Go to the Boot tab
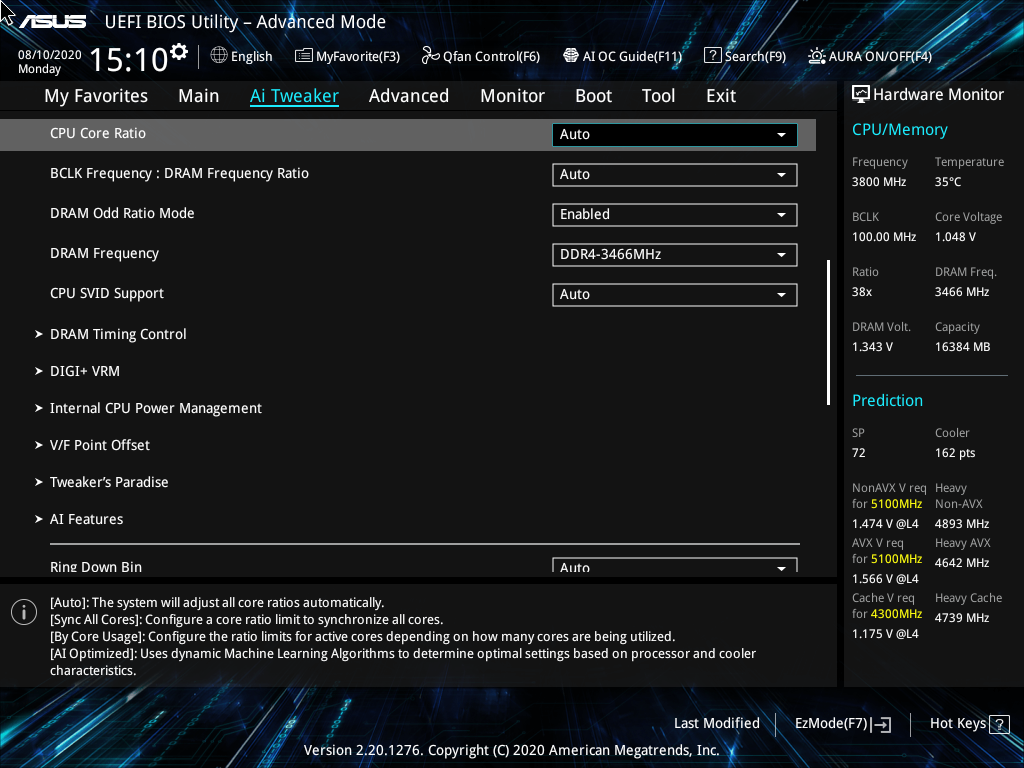 click(594, 96)
